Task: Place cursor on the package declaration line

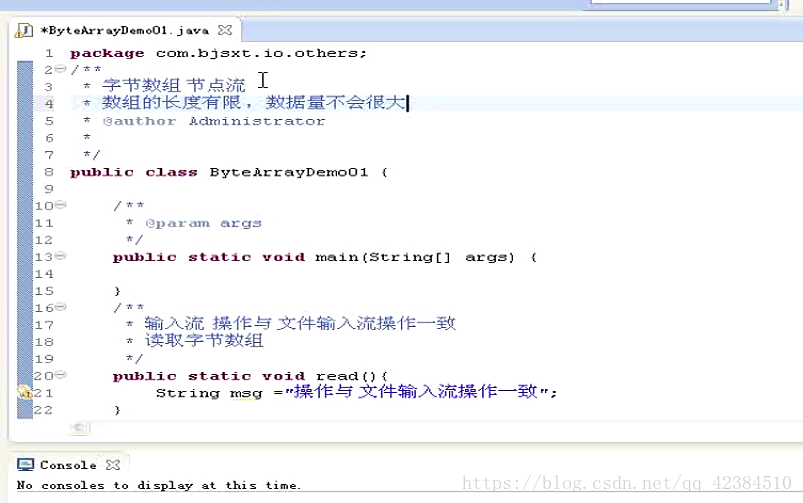Action: point(219,53)
